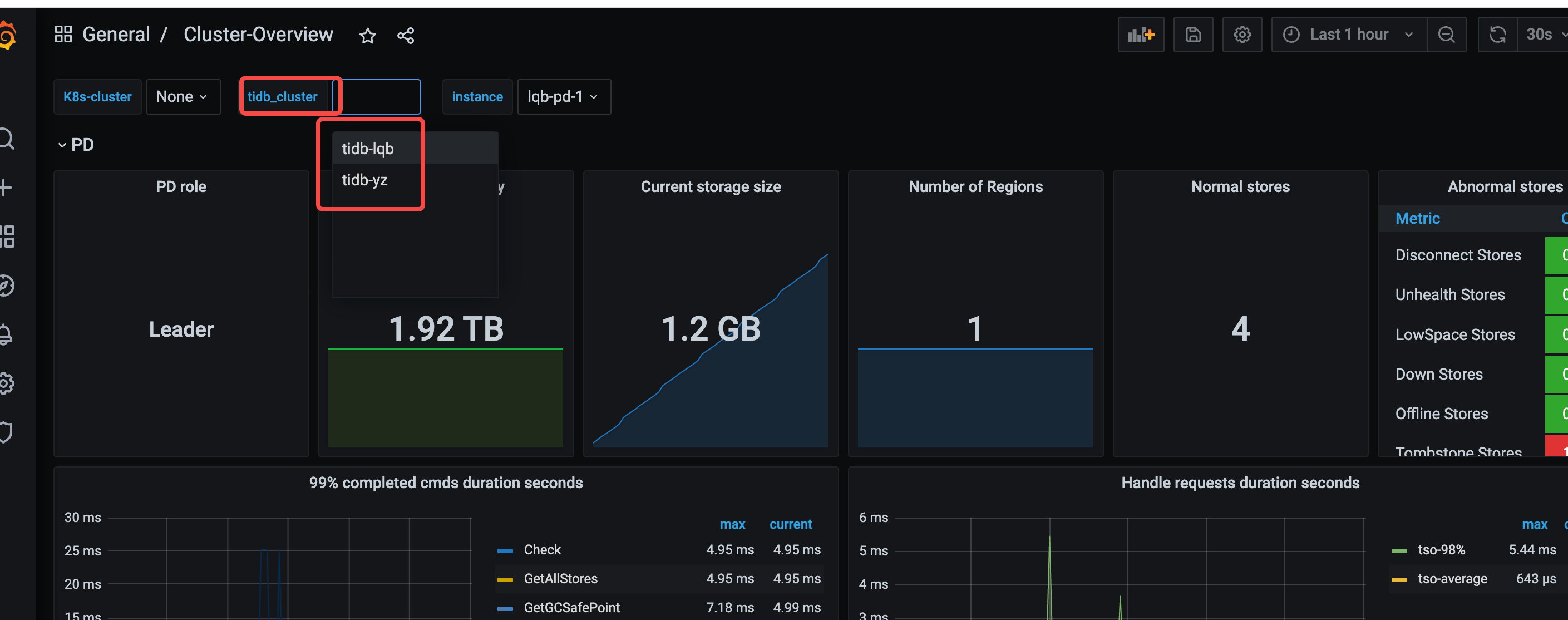Open the Explore compass in the sidebar
Viewport: 1568px width, 620px height.
6,286
